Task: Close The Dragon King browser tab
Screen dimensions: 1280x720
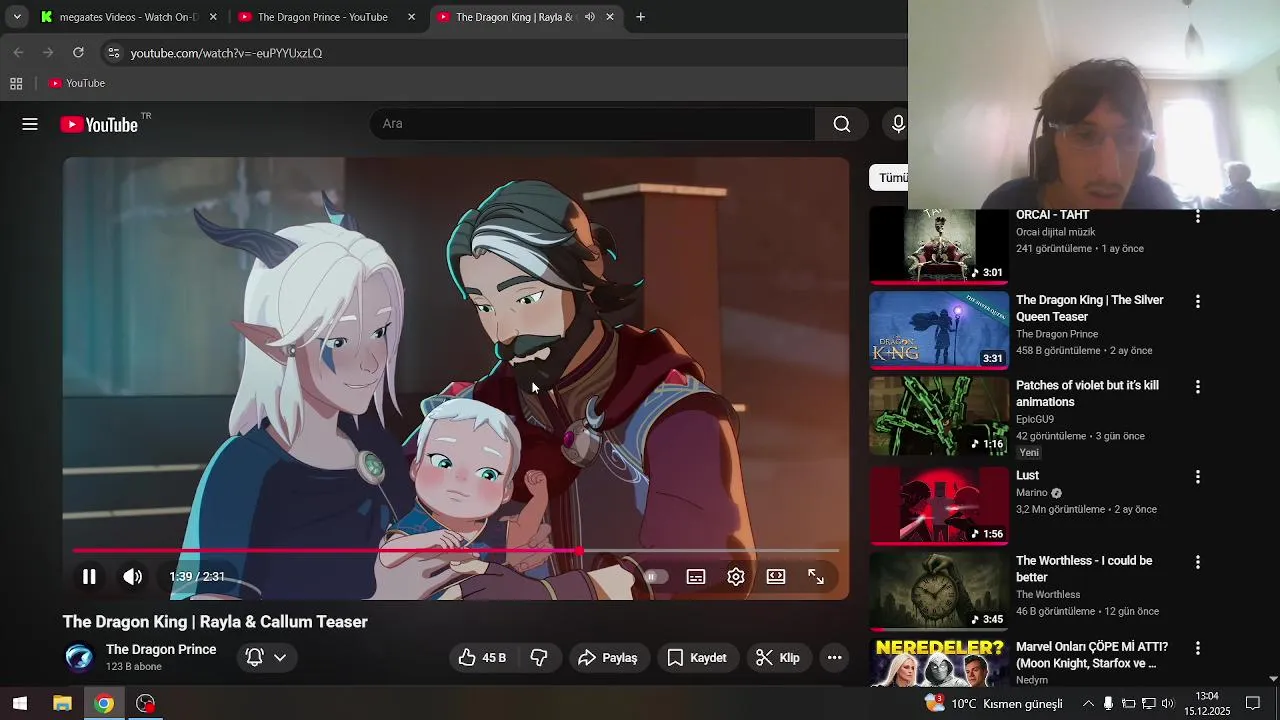Action: (610, 17)
